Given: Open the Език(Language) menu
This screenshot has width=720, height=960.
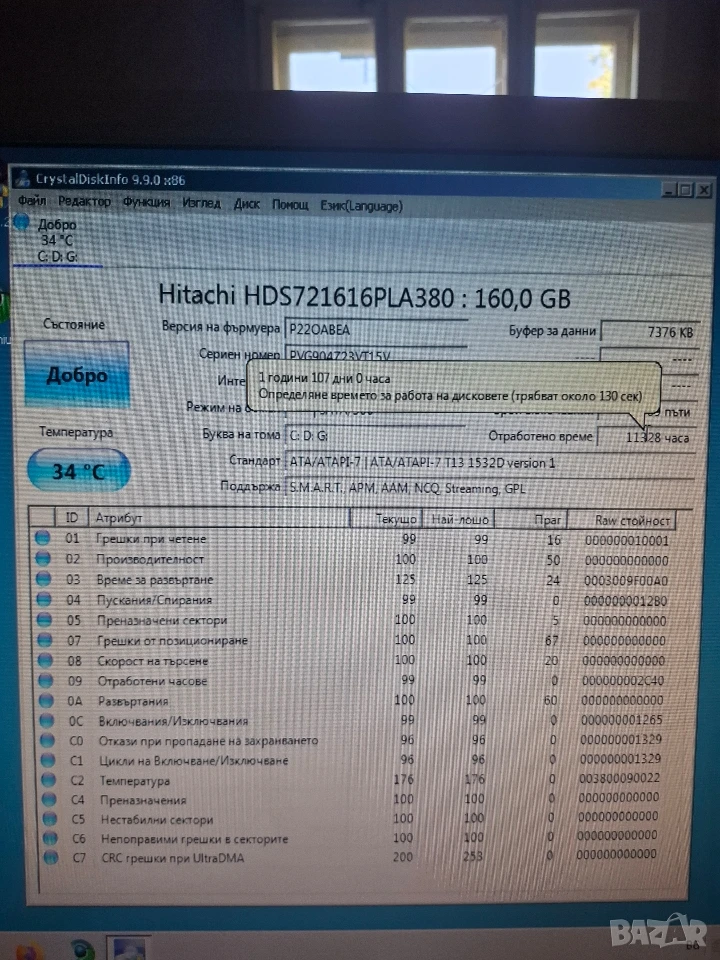Looking at the screenshot, I should [x=361, y=206].
